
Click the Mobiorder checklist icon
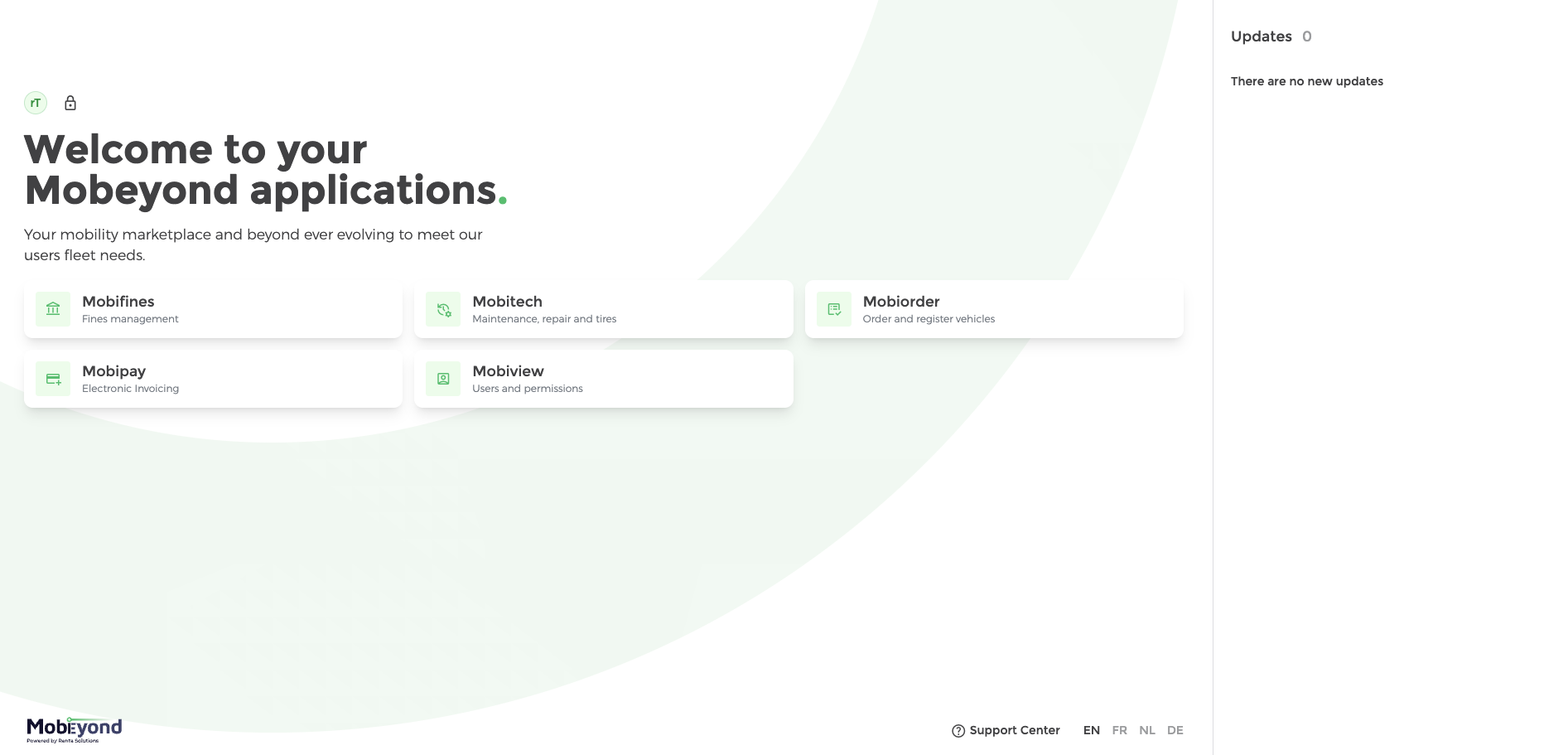click(x=834, y=309)
